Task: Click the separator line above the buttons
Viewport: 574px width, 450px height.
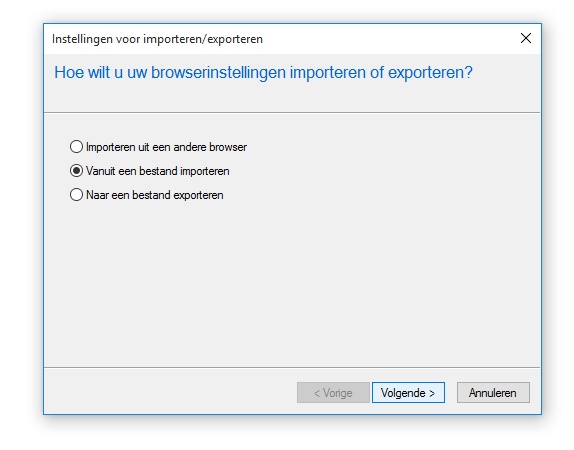Action: click(x=292, y=367)
